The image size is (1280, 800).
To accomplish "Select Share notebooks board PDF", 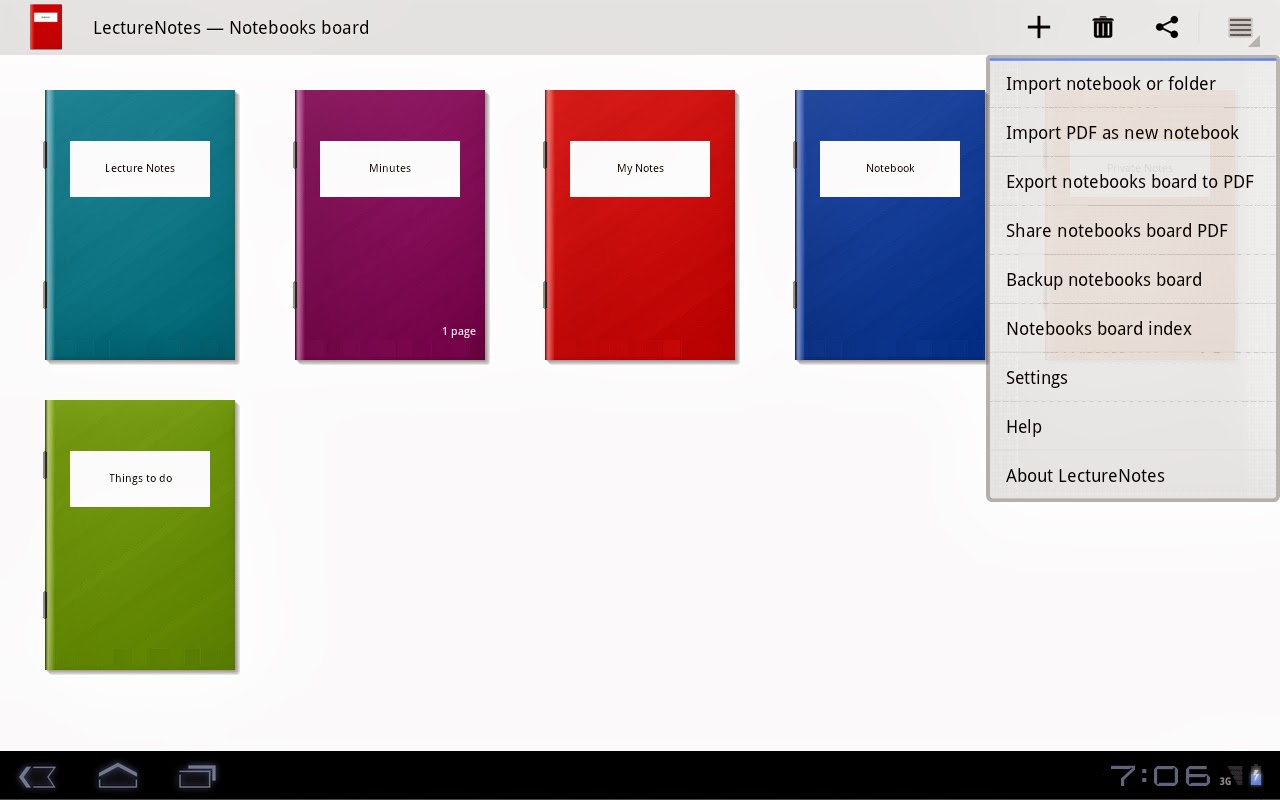I will (1133, 231).
